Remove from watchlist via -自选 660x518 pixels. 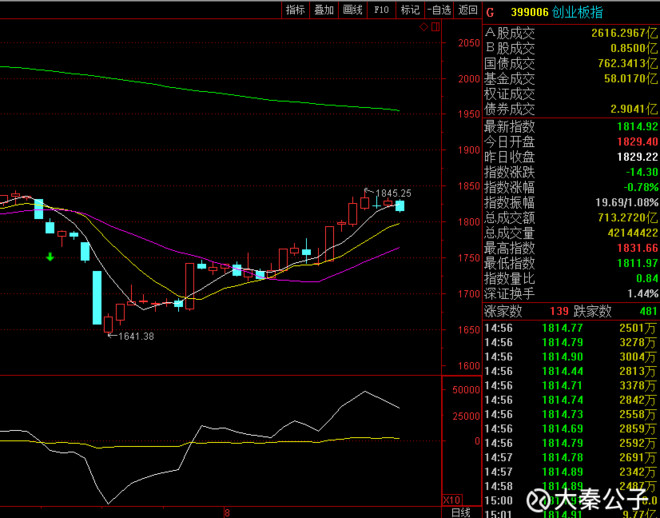click(x=438, y=9)
